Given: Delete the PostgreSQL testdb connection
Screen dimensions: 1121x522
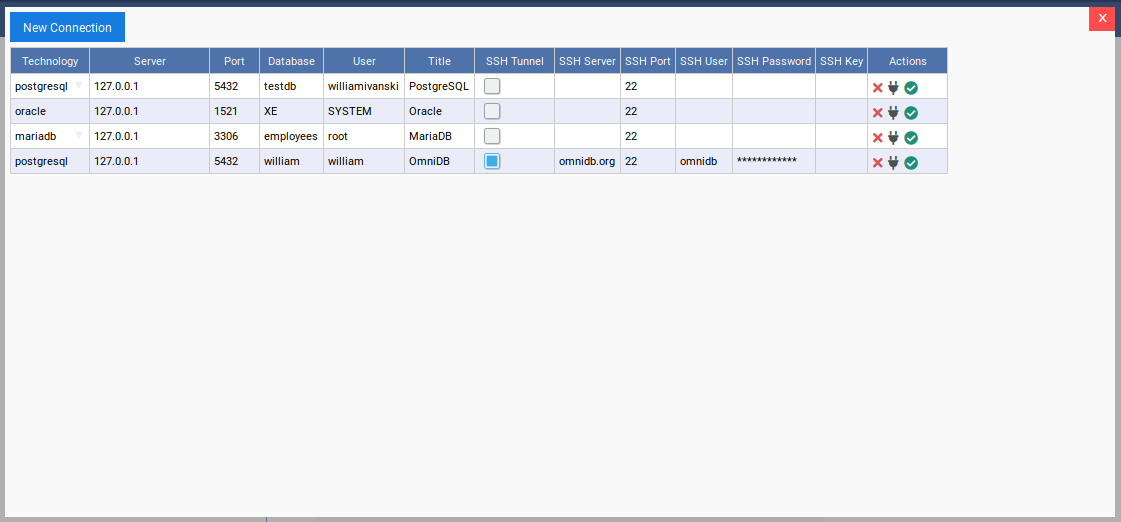Looking at the screenshot, I should tap(877, 87).
